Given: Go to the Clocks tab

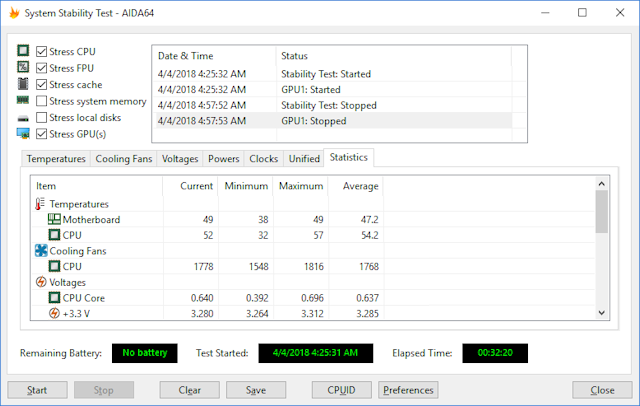Looking at the screenshot, I should point(264,159).
